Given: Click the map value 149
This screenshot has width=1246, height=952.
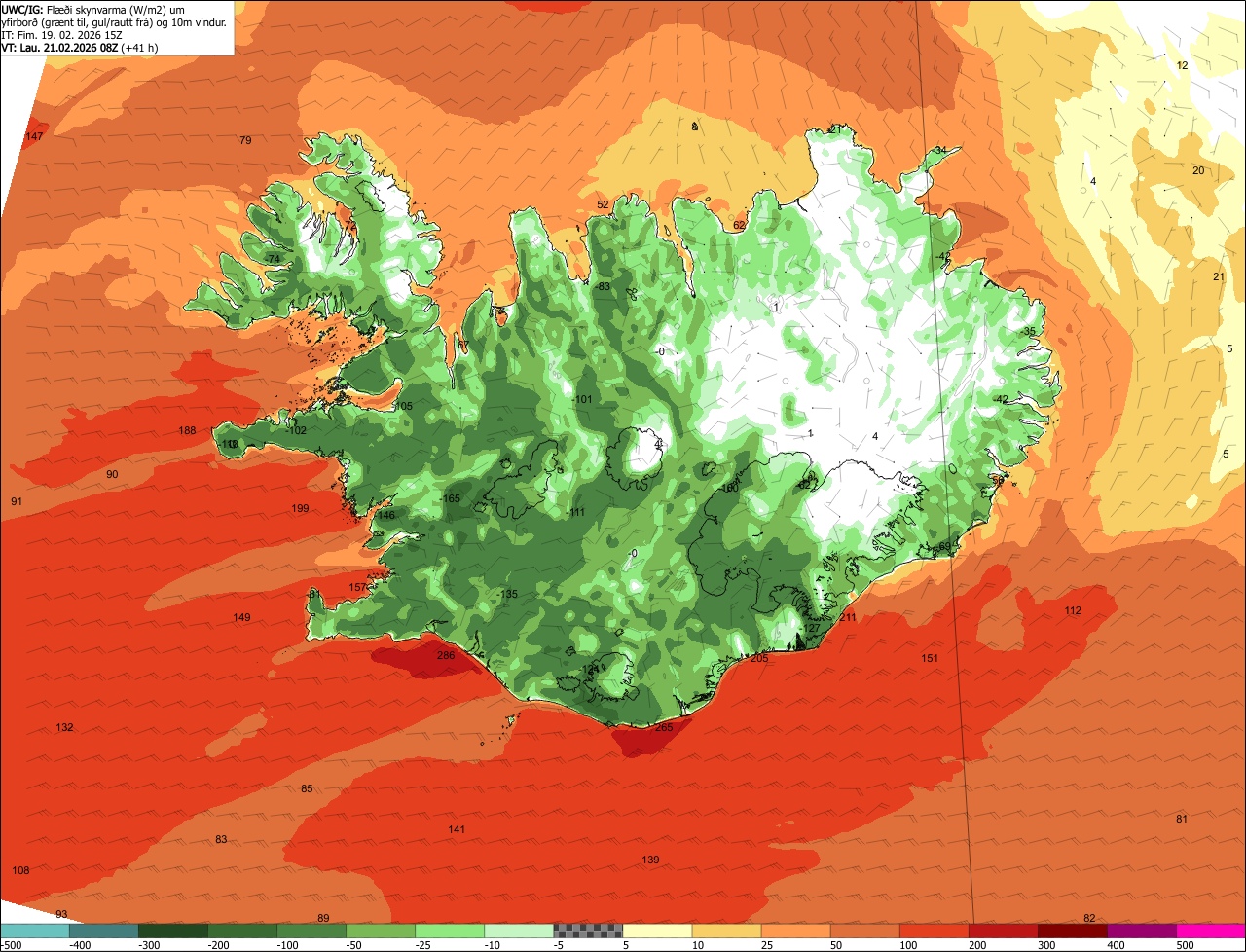Looking at the screenshot, I should pos(242,617).
